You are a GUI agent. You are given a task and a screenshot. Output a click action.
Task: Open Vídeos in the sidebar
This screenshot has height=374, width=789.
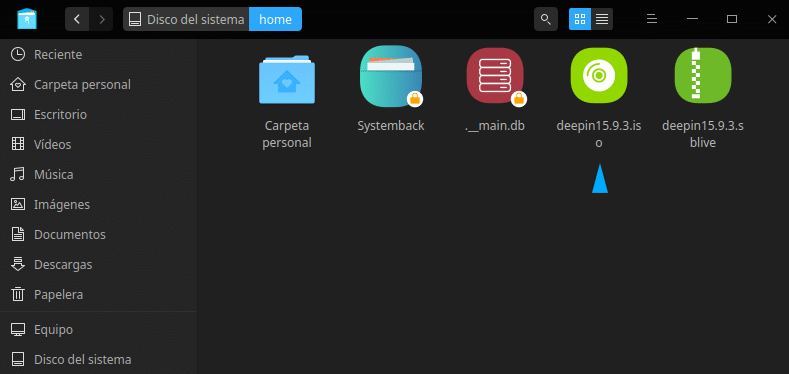(98, 145)
